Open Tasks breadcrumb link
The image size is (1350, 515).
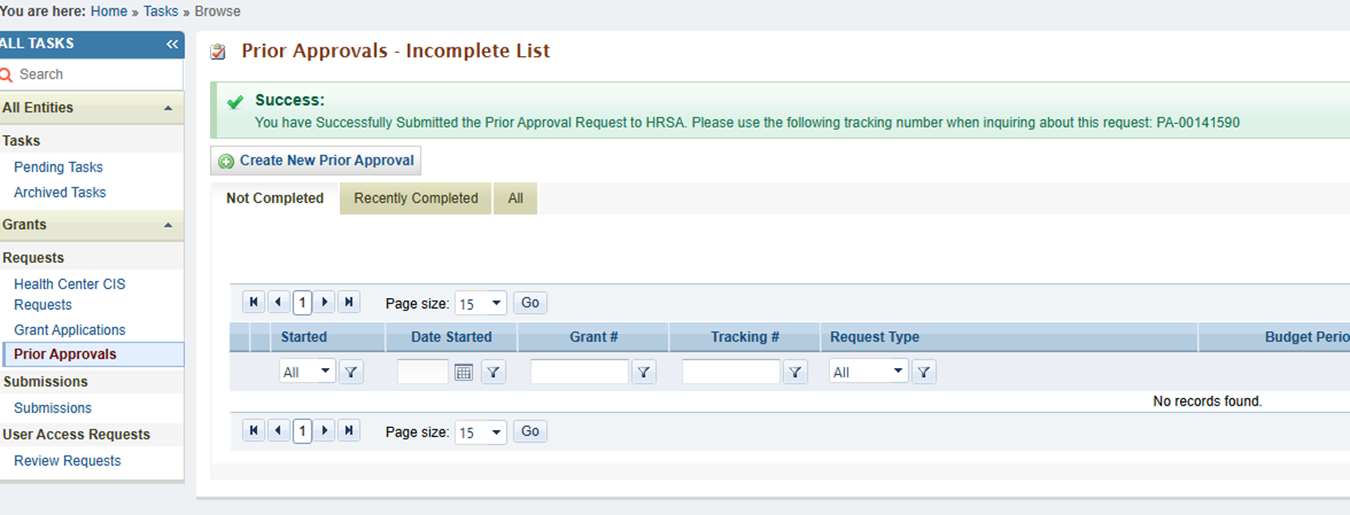click(161, 11)
